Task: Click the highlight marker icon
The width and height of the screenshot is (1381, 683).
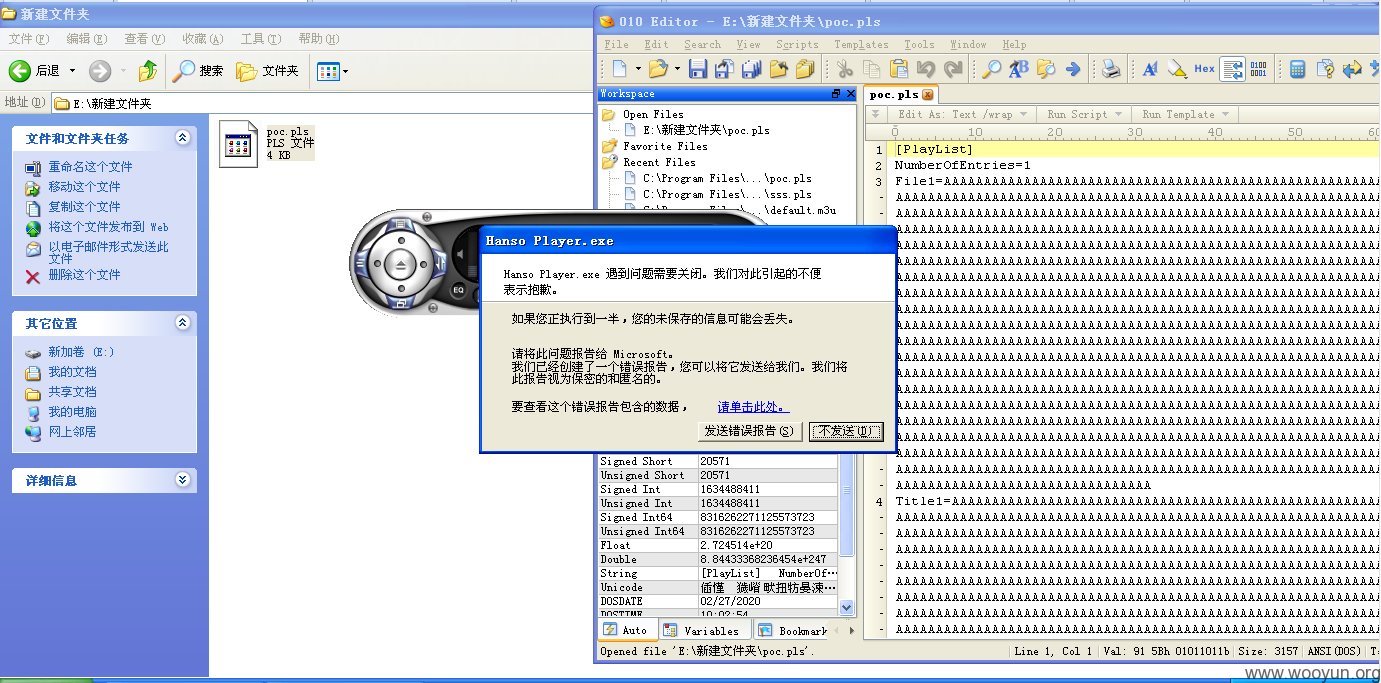Action: (1177, 69)
